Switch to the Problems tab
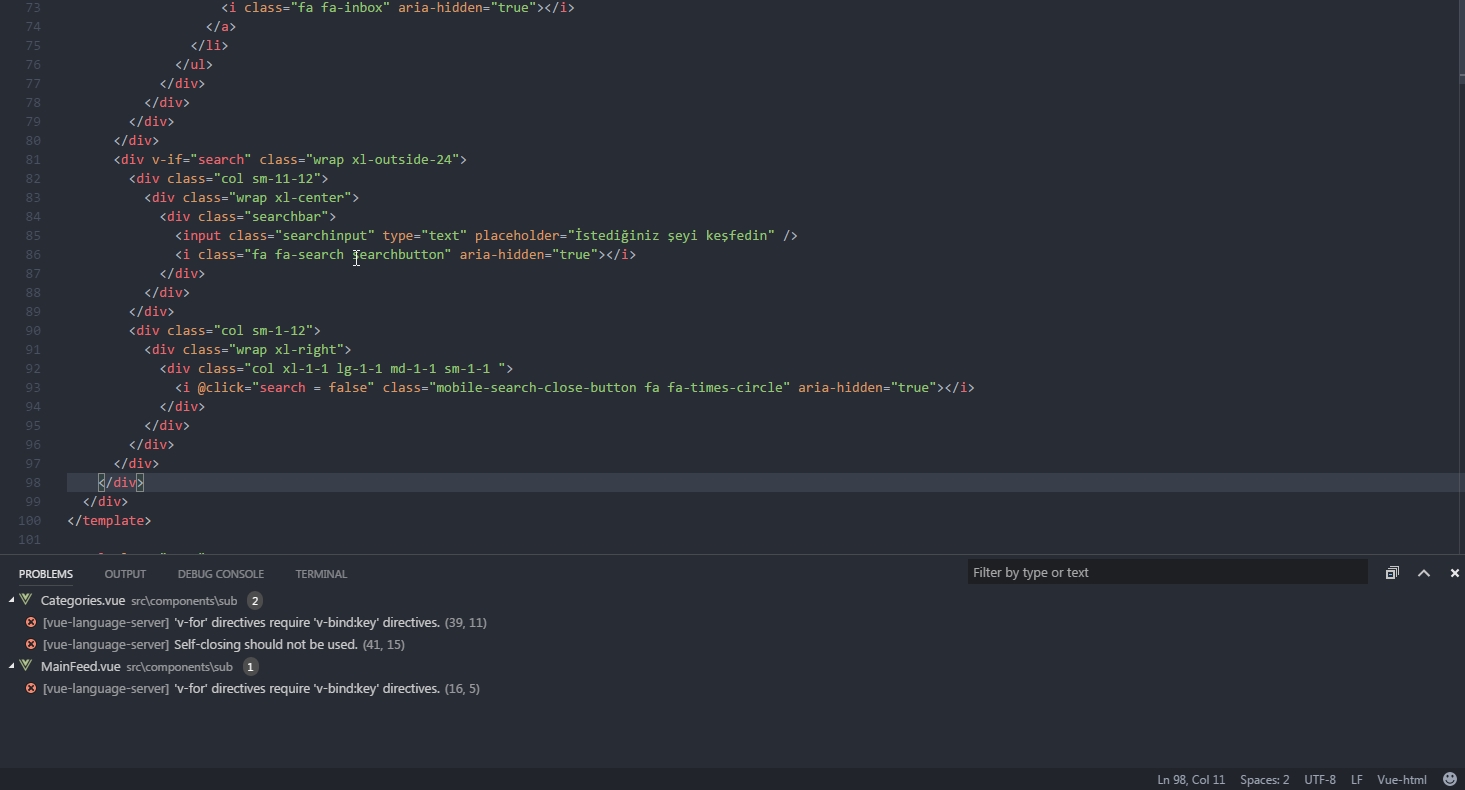Screen dimensions: 1465x790 46,574
